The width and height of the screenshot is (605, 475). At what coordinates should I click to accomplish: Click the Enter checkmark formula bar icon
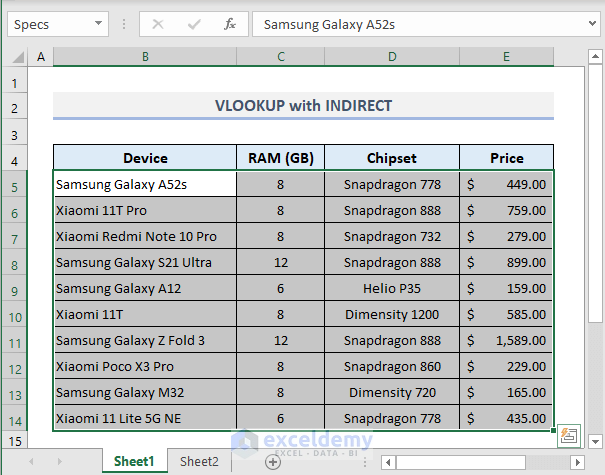[194, 24]
